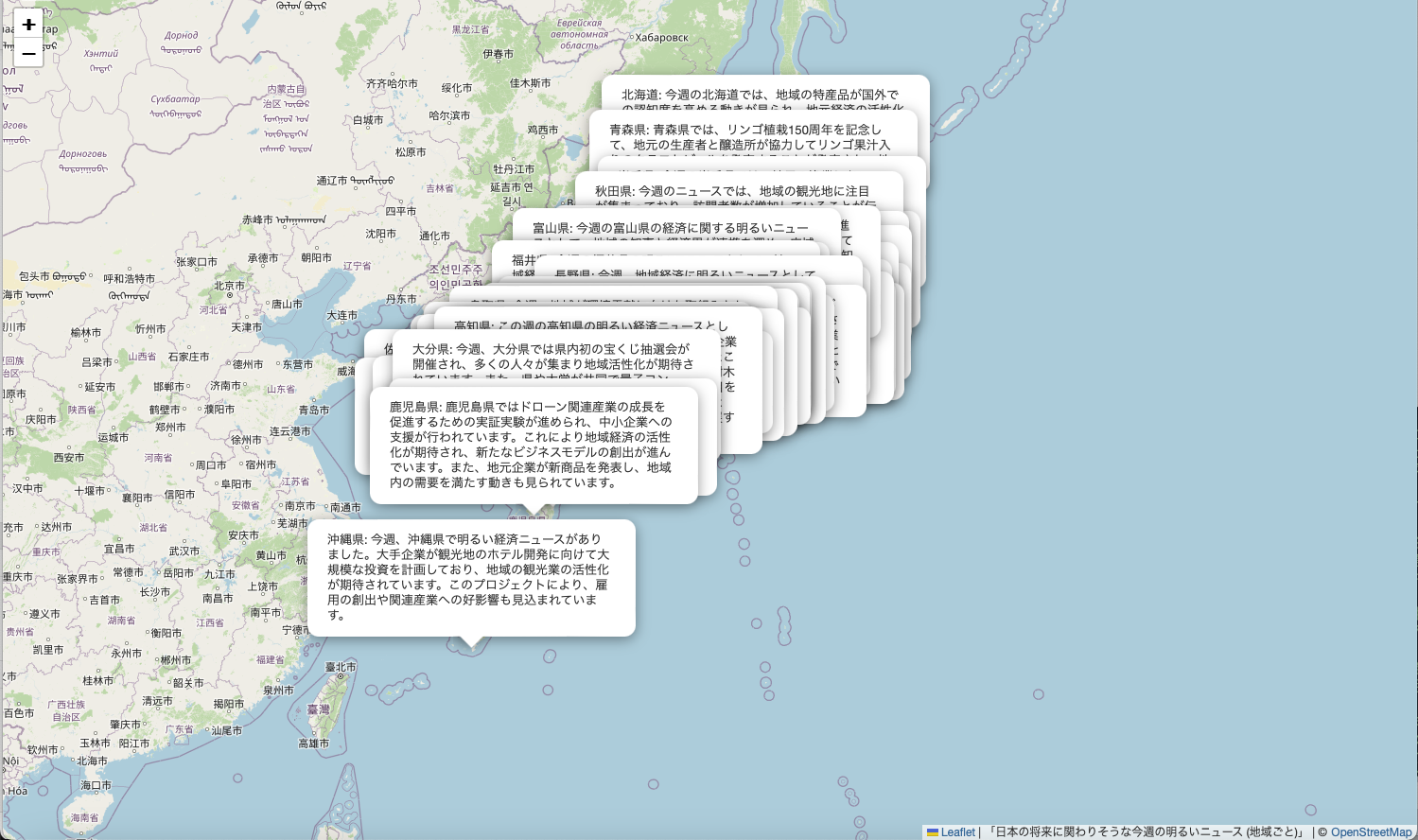Click the 沖縄県 news popup text
This screenshot has width=1418, height=840.
click(x=470, y=577)
